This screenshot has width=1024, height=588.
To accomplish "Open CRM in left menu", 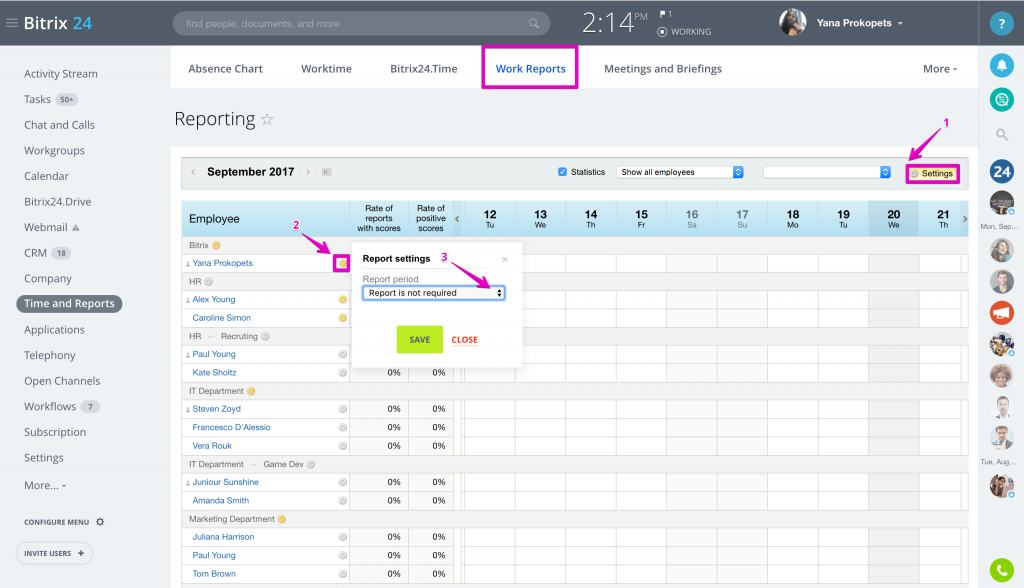I will tap(35, 253).
